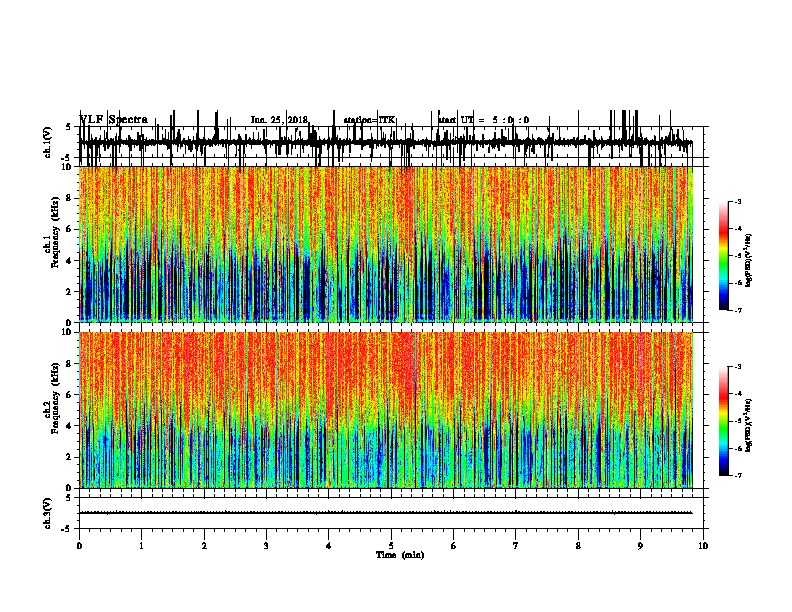This screenshot has height=612, width=792.
Task: Click the ch.2 colorbar "log(PSD)" unit label
Action: 749,425
